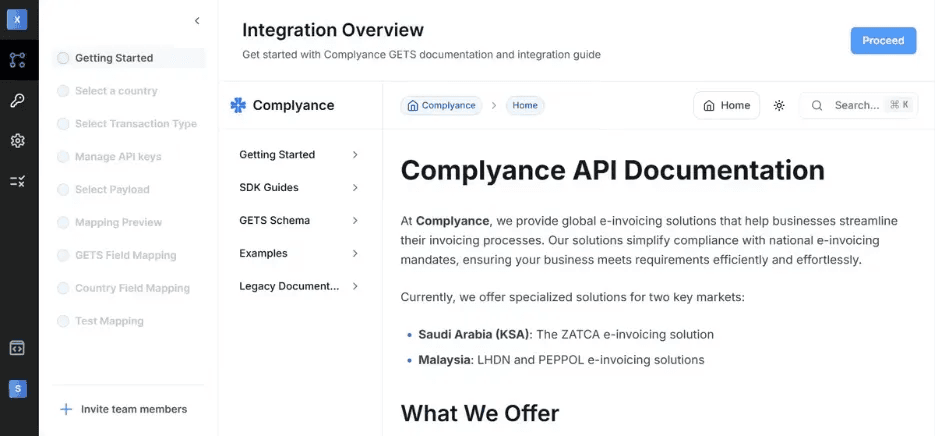Click the Complyance snowflake logo
The height and width of the screenshot is (436, 936).
238,105
